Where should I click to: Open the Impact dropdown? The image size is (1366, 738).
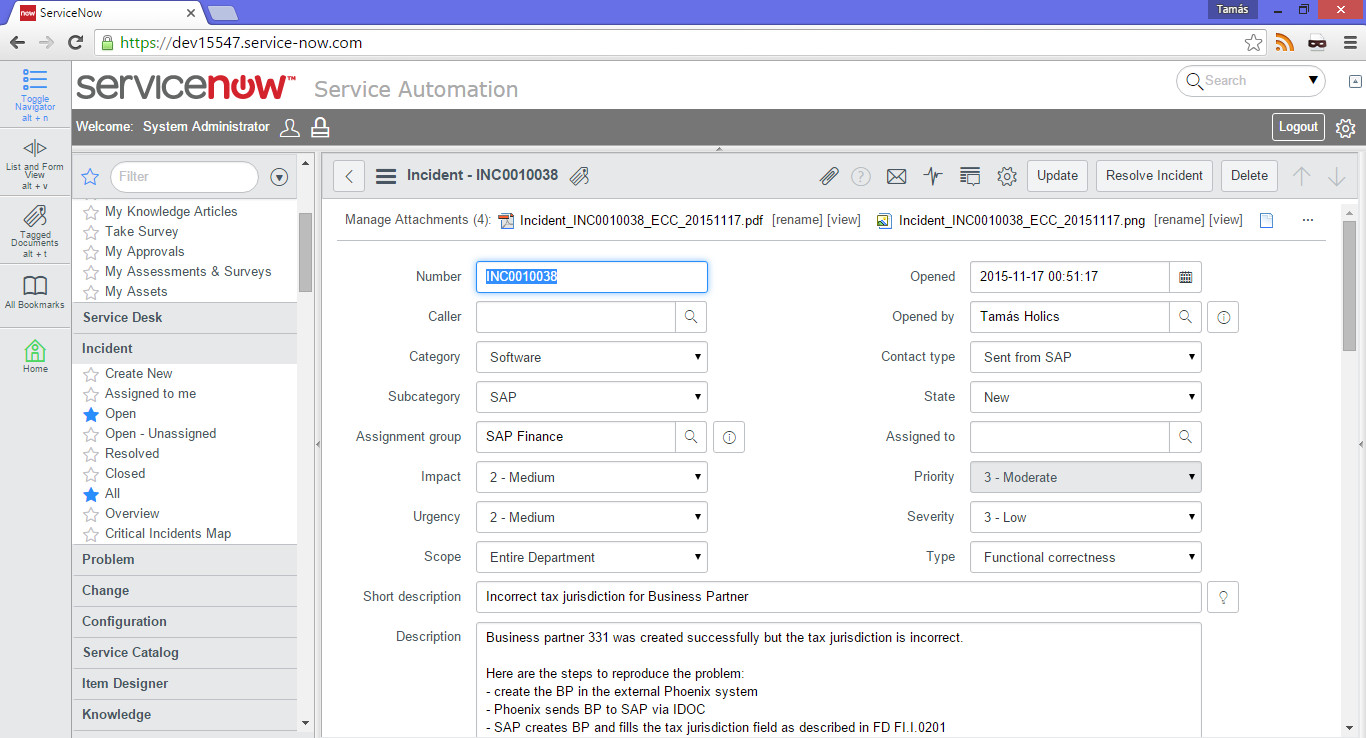coord(592,477)
